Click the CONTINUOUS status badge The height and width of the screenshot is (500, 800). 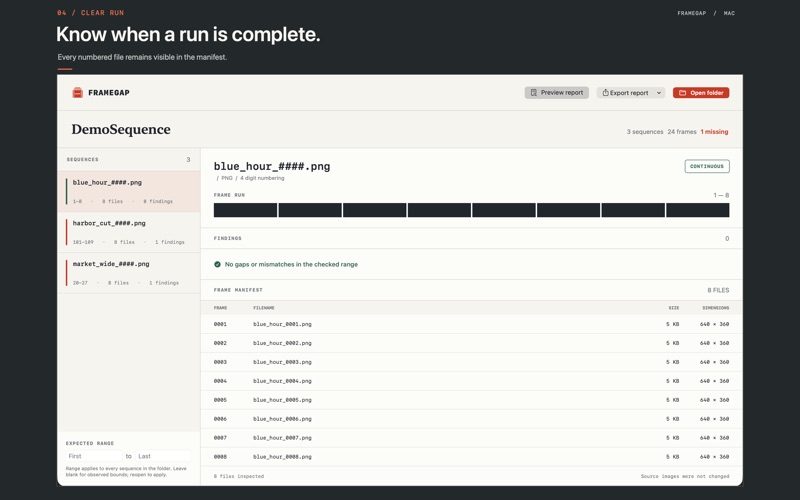(707, 166)
